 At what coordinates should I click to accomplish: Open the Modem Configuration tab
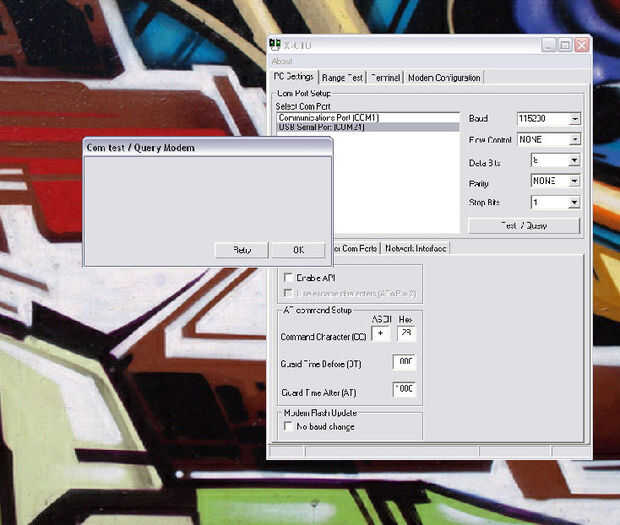(x=444, y=78)
